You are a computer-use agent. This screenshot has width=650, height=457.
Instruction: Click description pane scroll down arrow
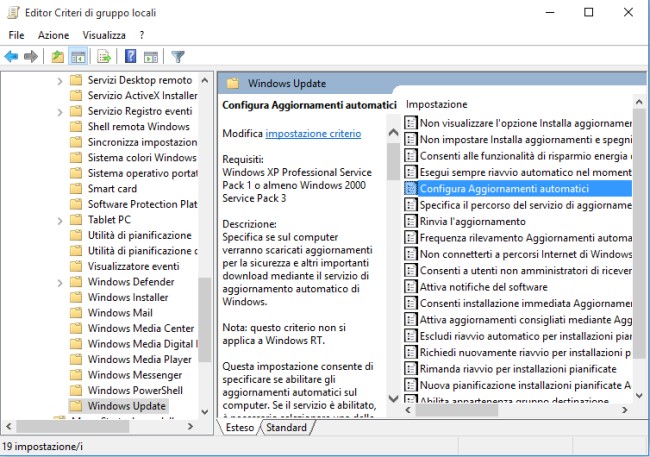point(393,399)
